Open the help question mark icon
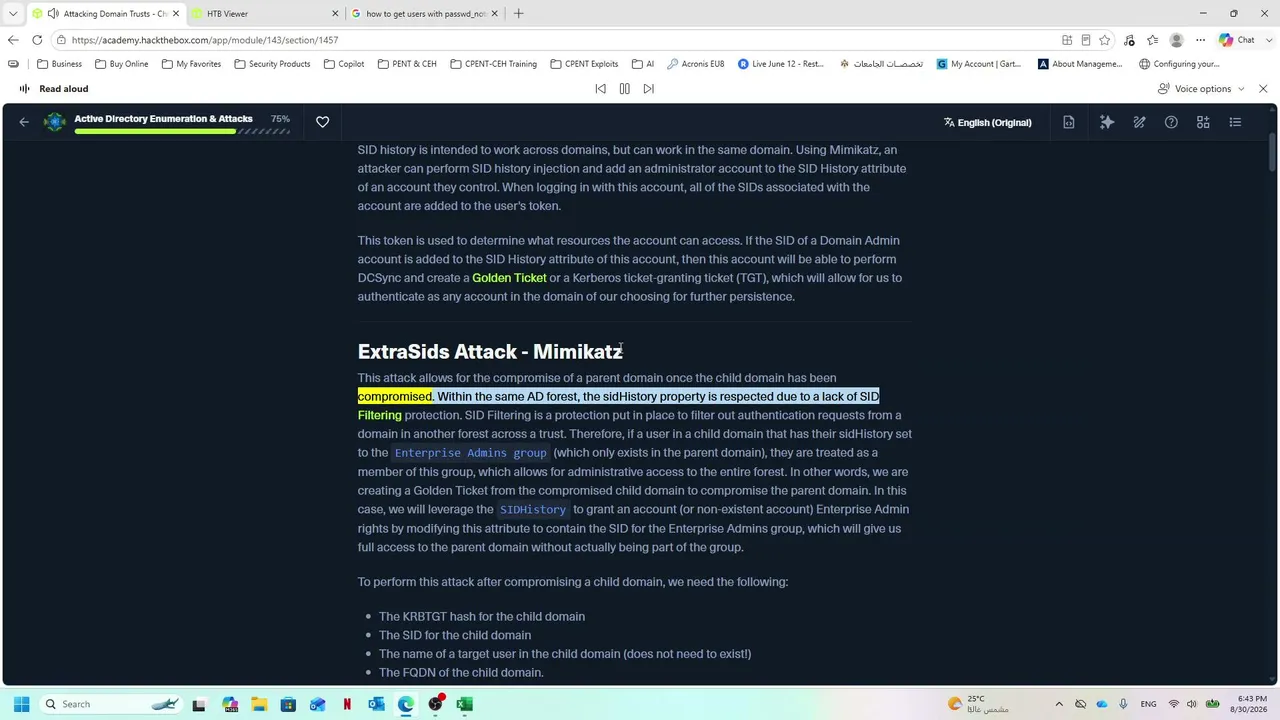This screenshot has height=720, width=1280. click(x=1171, y=122)
